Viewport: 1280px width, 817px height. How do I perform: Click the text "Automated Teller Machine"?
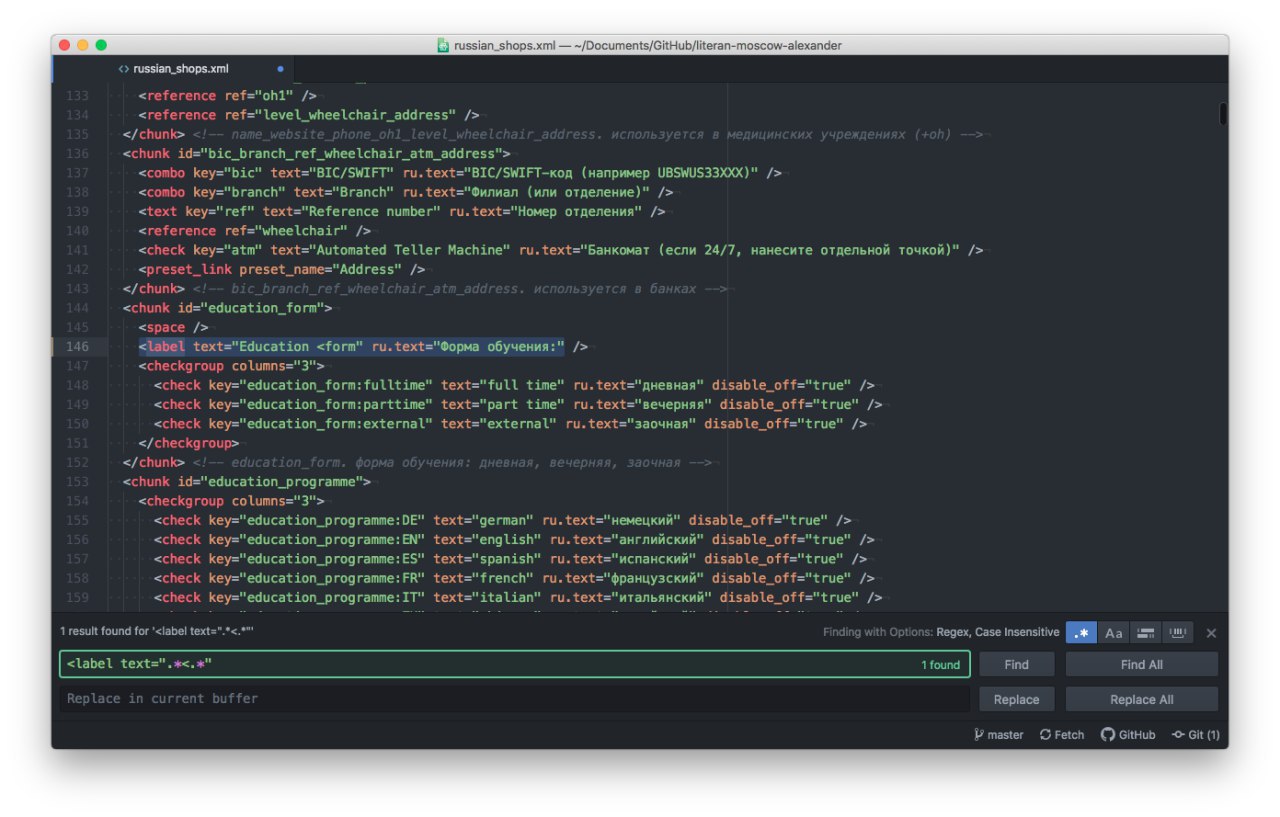pos(409,250)
